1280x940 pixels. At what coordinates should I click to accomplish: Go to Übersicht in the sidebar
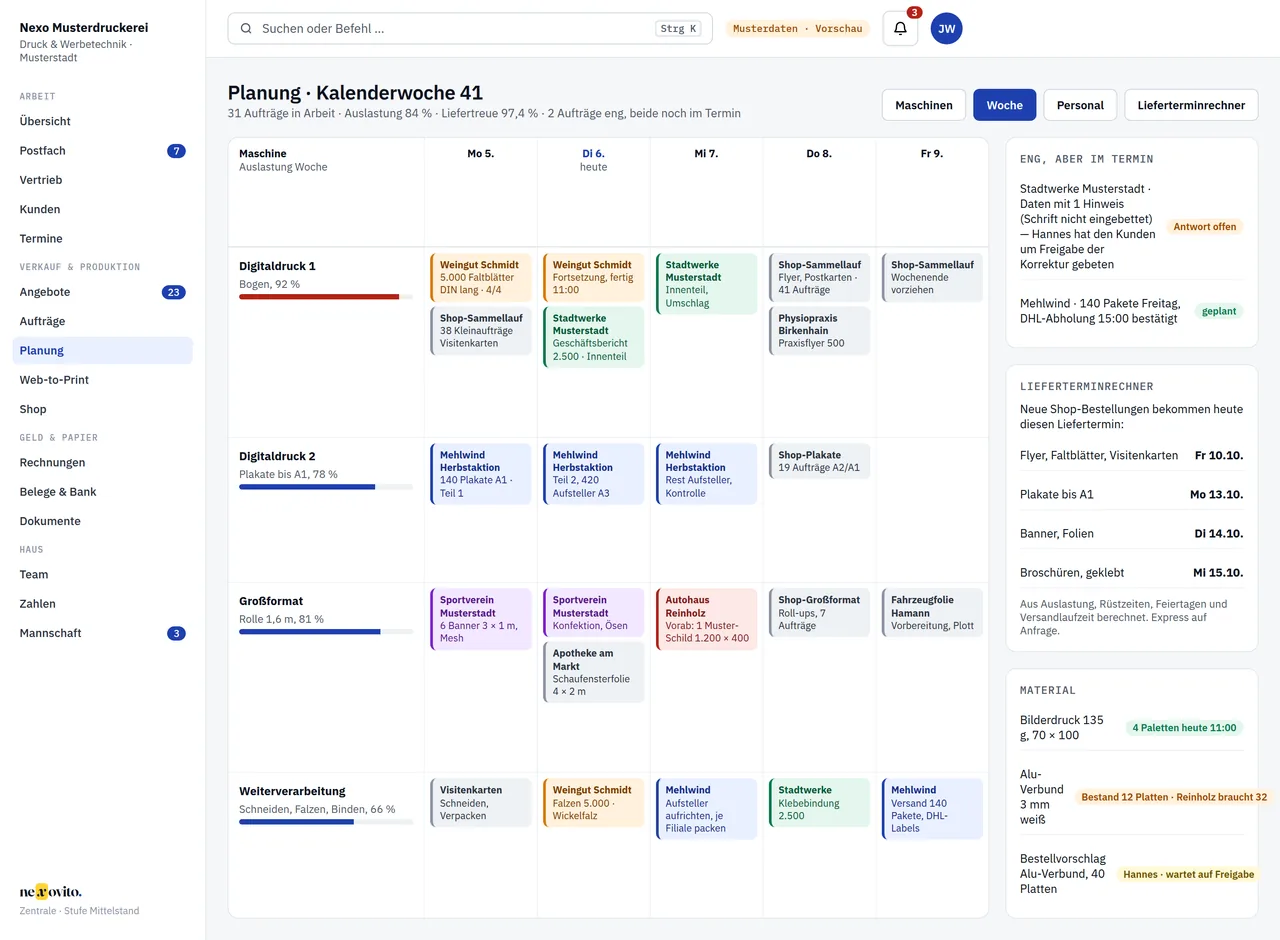pos(102,121)
